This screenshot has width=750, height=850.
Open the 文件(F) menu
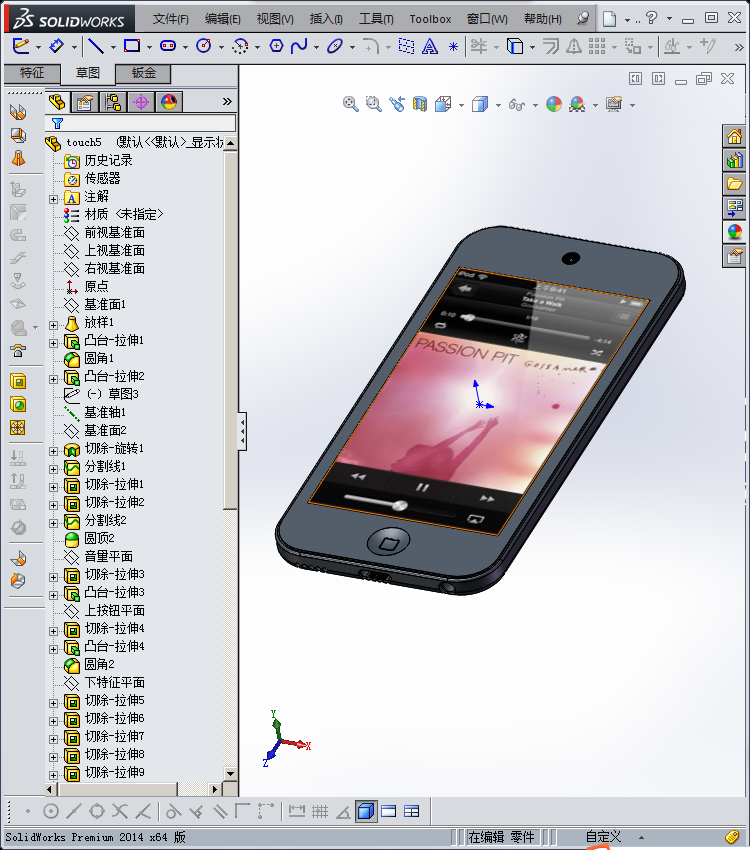[x=170, y=19]
